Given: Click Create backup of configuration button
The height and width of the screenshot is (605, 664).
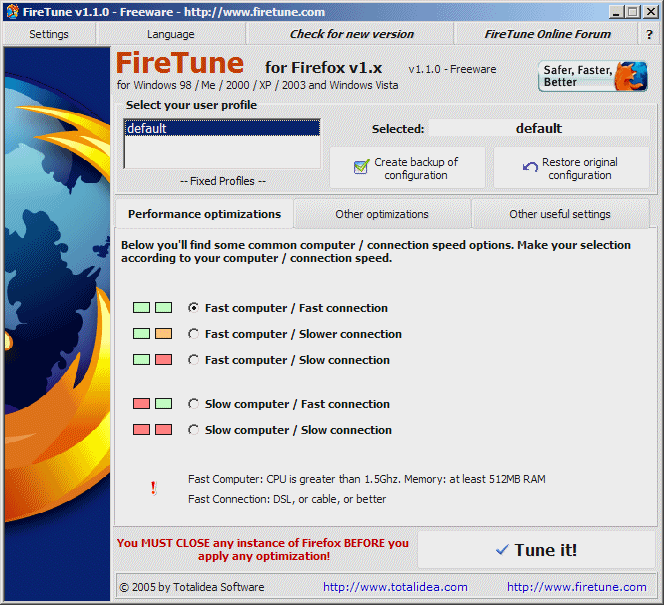Looking at the screenshot, I should 407,168.
